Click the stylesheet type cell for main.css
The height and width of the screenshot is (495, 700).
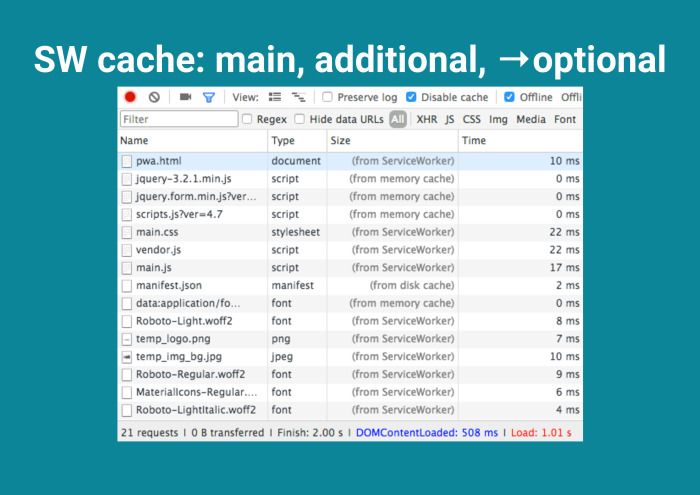(x=296, y=232)
